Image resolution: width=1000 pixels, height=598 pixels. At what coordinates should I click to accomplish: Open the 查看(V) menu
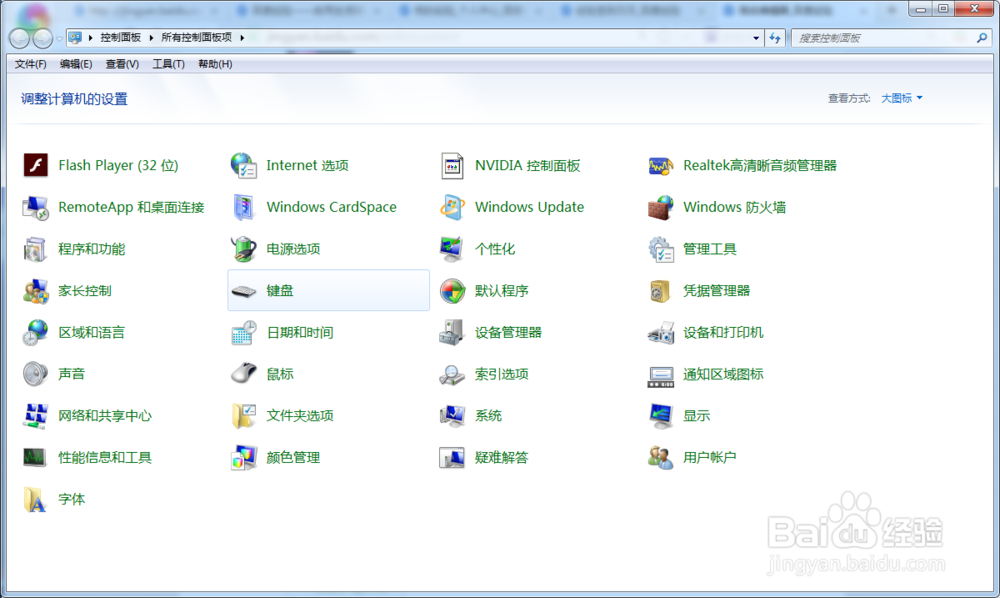[x=122, y=64]
